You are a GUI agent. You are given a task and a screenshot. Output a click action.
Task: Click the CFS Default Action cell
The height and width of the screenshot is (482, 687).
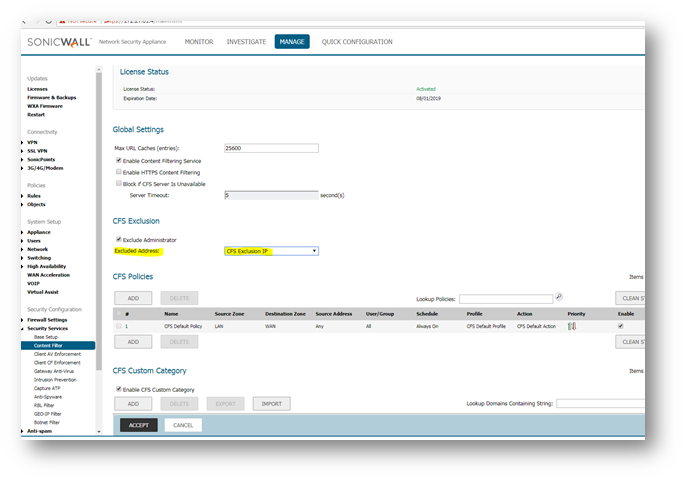(x=536, y=326)
